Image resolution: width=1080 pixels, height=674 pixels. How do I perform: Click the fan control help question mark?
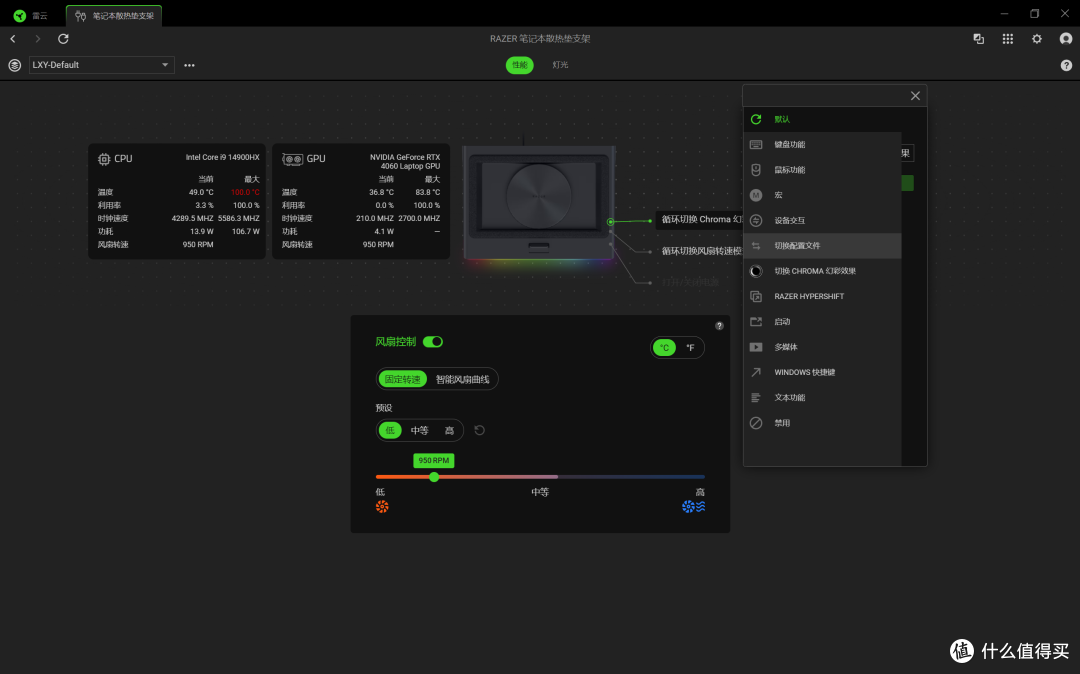click(719, 326)
